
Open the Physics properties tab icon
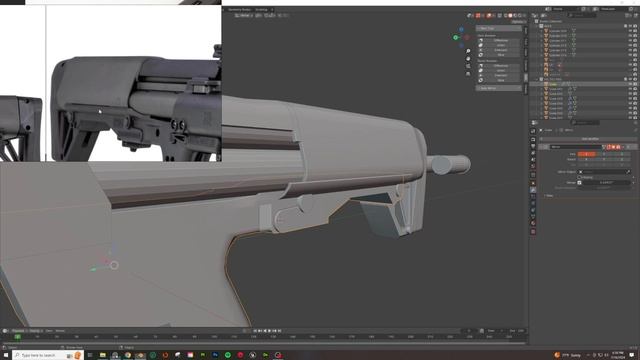pyautogui.click(x=533, y=203)
